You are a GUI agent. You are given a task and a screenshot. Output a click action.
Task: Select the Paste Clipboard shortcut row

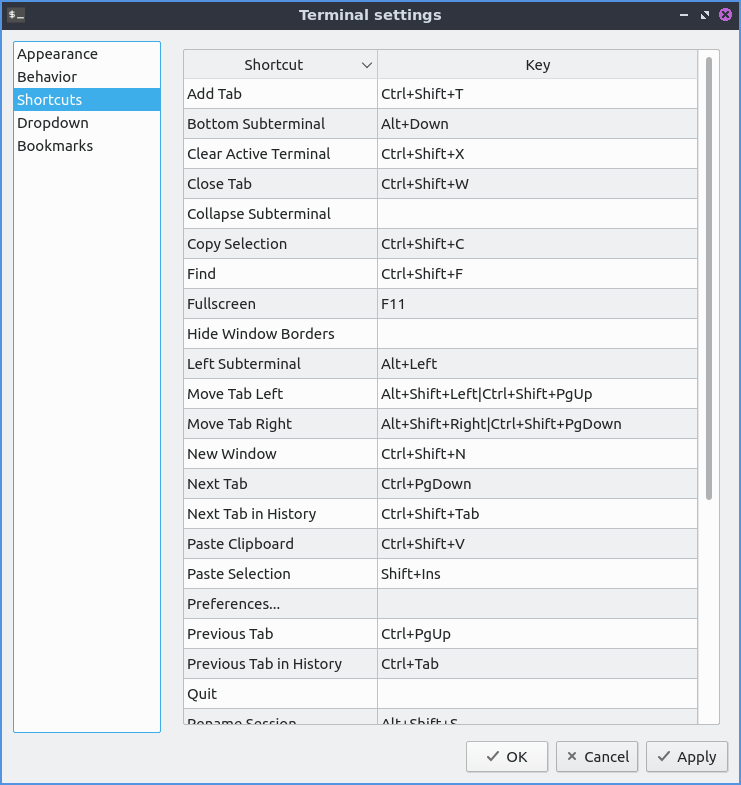[280, 544]
